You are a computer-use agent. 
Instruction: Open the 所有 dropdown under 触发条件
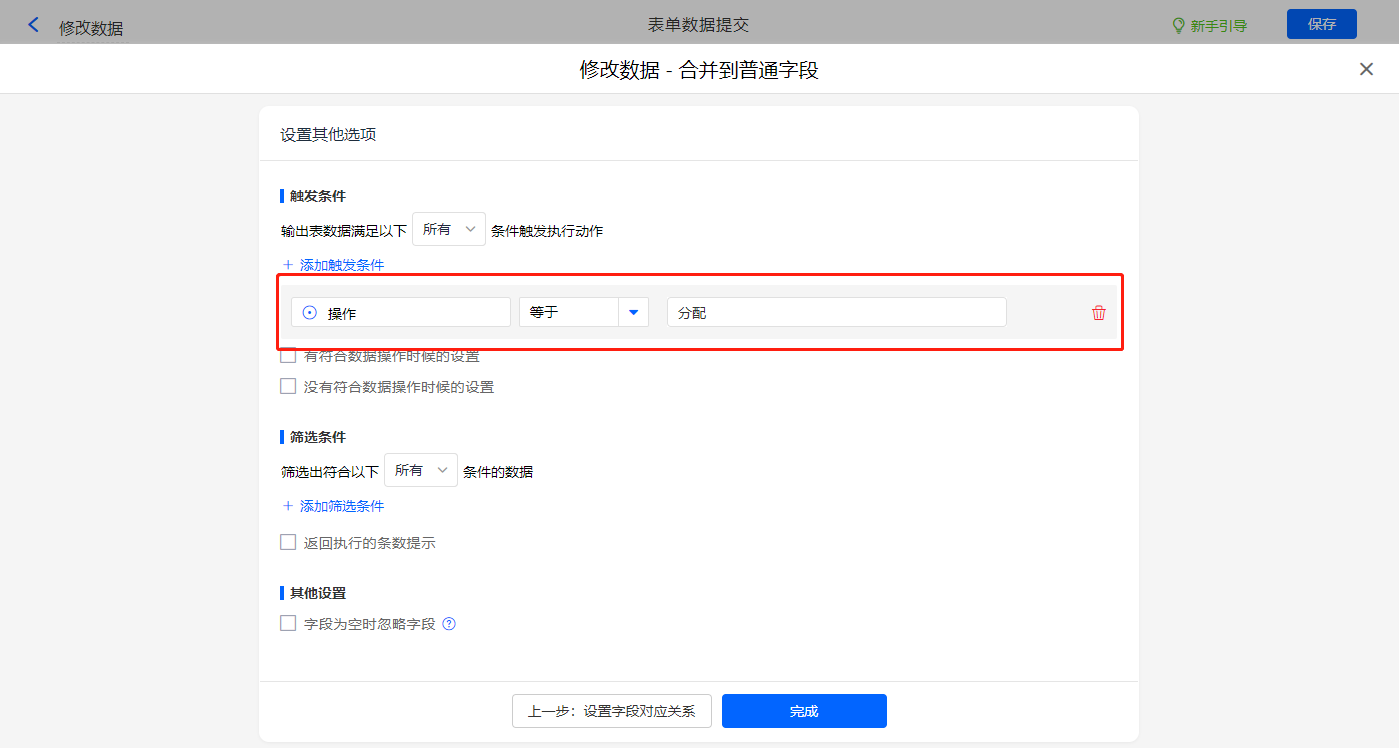click(448, 230)
